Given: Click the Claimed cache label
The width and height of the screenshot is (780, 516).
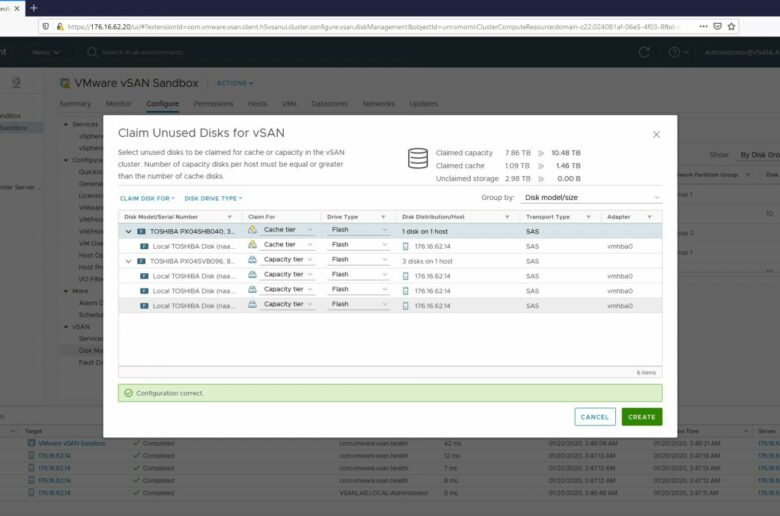Looking at the screenshot, I should coord(460,166).
